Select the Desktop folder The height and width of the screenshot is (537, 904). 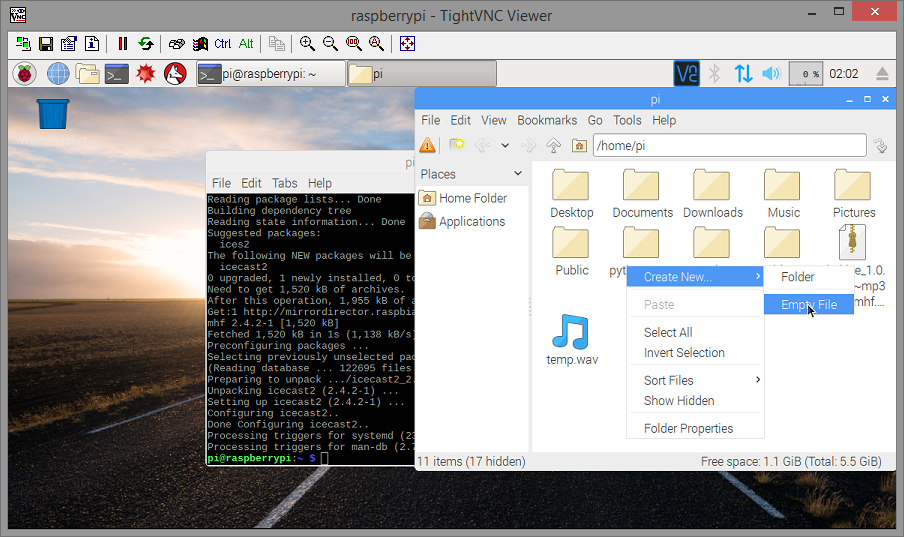571,194
